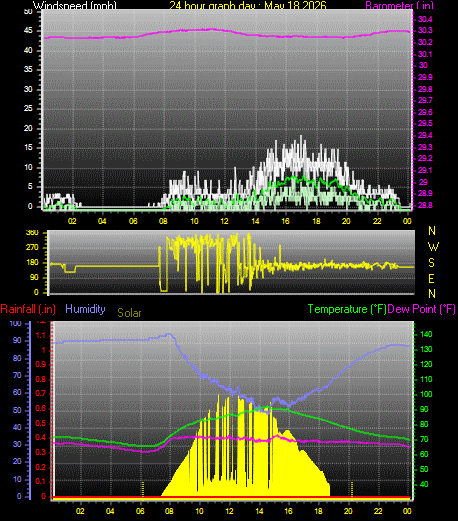The height and width of the screenshot is (521, 458).
Task: Select the Temperature (°F) legend label
Action: coord(347,309)
